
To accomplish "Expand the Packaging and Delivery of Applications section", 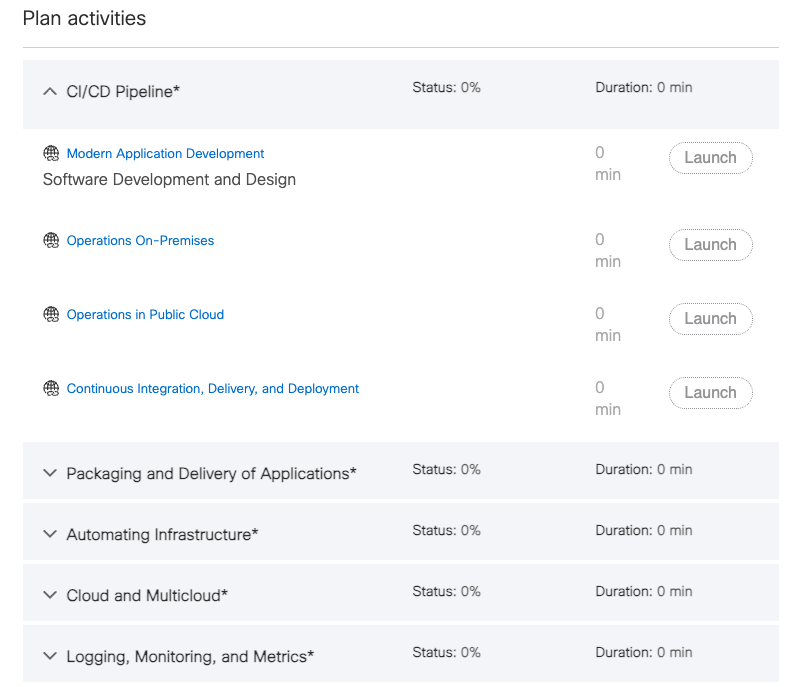I will pyautogui.click(x=49, y=473).
